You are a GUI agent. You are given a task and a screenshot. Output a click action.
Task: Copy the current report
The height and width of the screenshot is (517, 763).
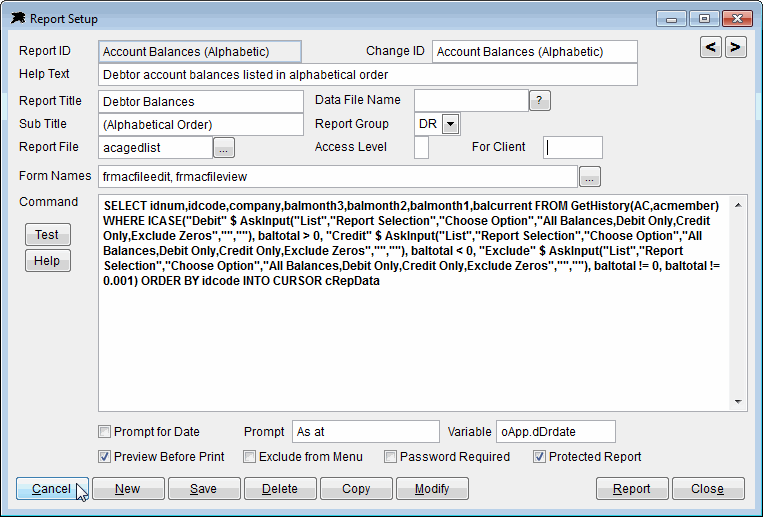click(356, 489)
